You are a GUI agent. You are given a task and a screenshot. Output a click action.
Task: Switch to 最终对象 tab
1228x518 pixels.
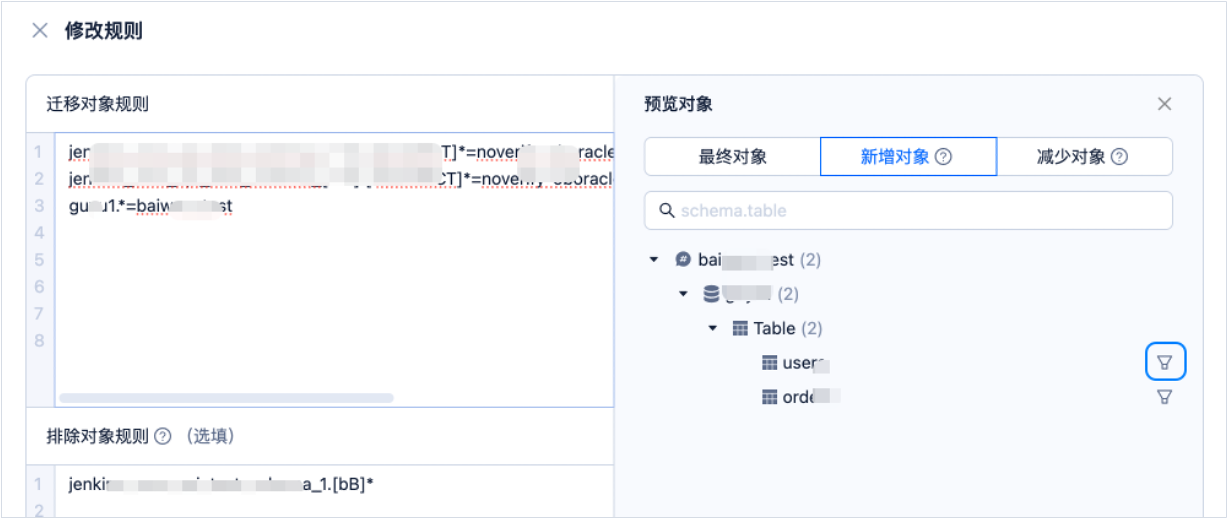(732, 157)
